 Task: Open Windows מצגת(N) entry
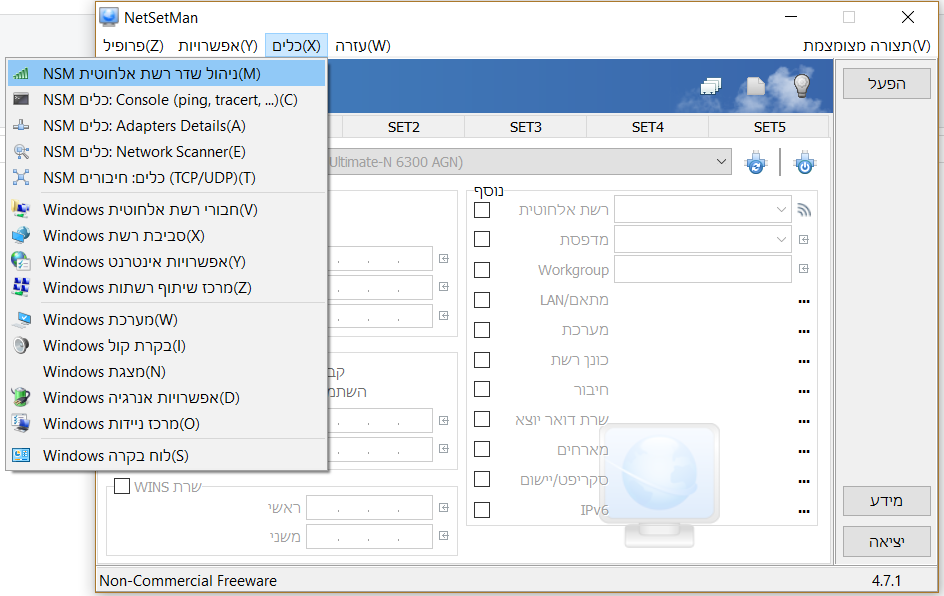tap(167, 371)
